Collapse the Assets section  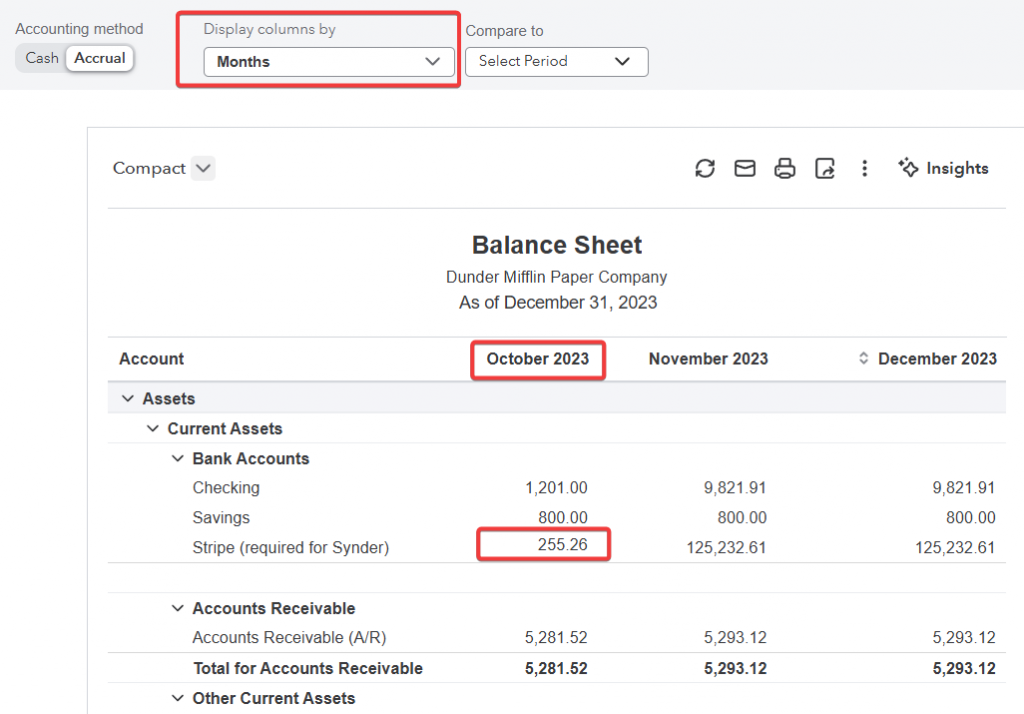pyautogui.click(x=127, y=399)
